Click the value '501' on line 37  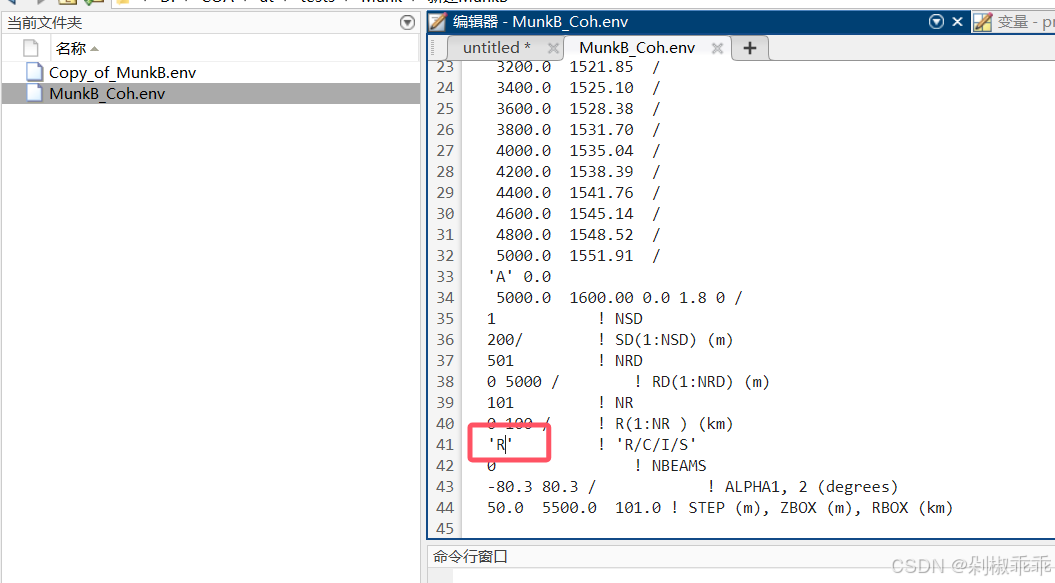coord(501,361)
